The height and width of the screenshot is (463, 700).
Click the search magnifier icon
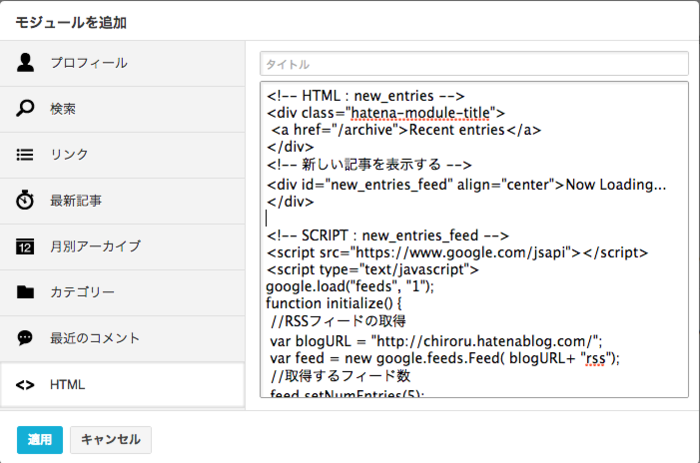click(x=26, y=109)
